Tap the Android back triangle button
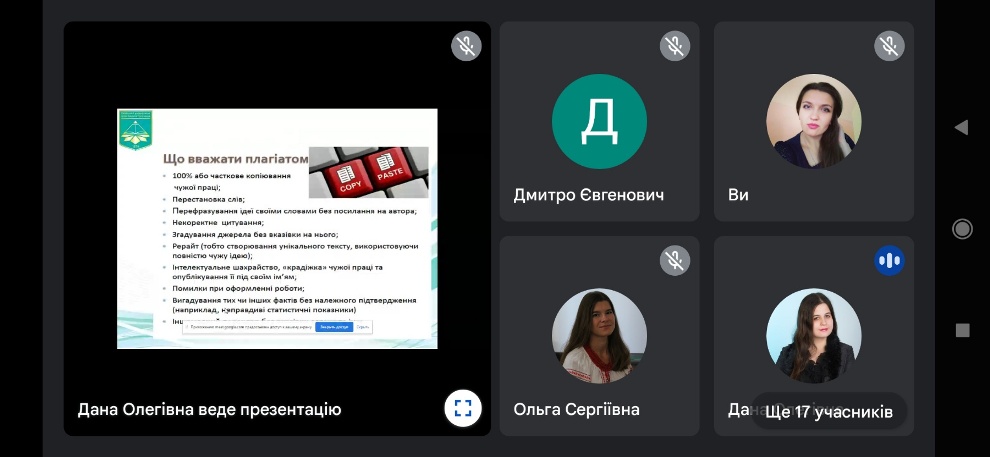The image size is (990, 457). pos(962,128)
